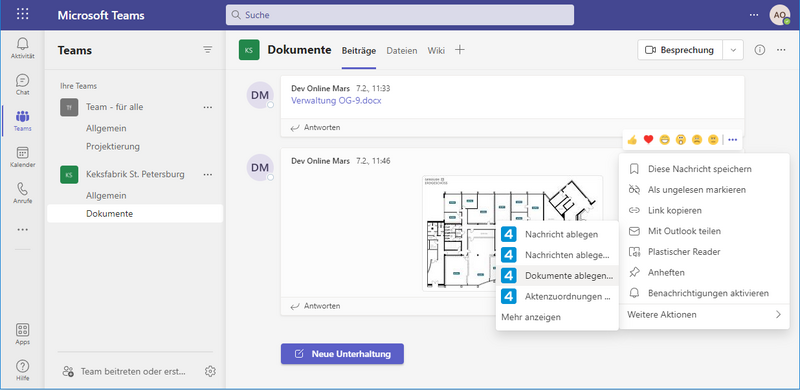The width and height of the screenshot is (800, 390).
Task: Open Aktivität bell in sidebar
Action: (22, 48)
